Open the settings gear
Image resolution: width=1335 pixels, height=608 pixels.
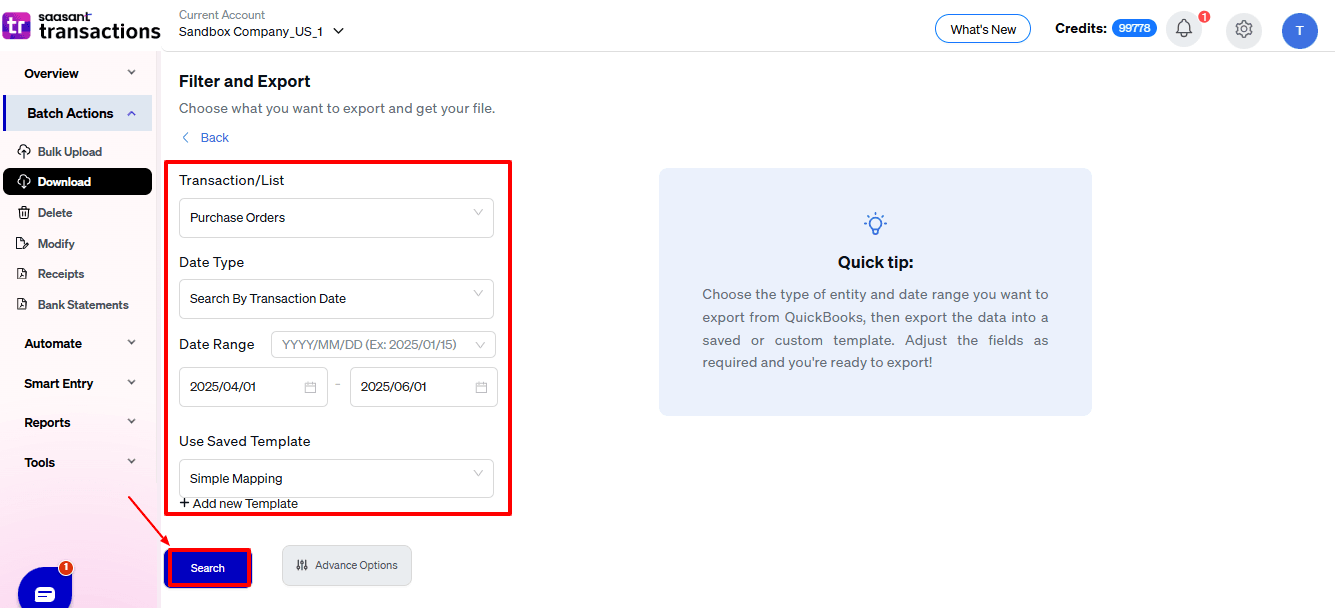(x=1243, y=30)
